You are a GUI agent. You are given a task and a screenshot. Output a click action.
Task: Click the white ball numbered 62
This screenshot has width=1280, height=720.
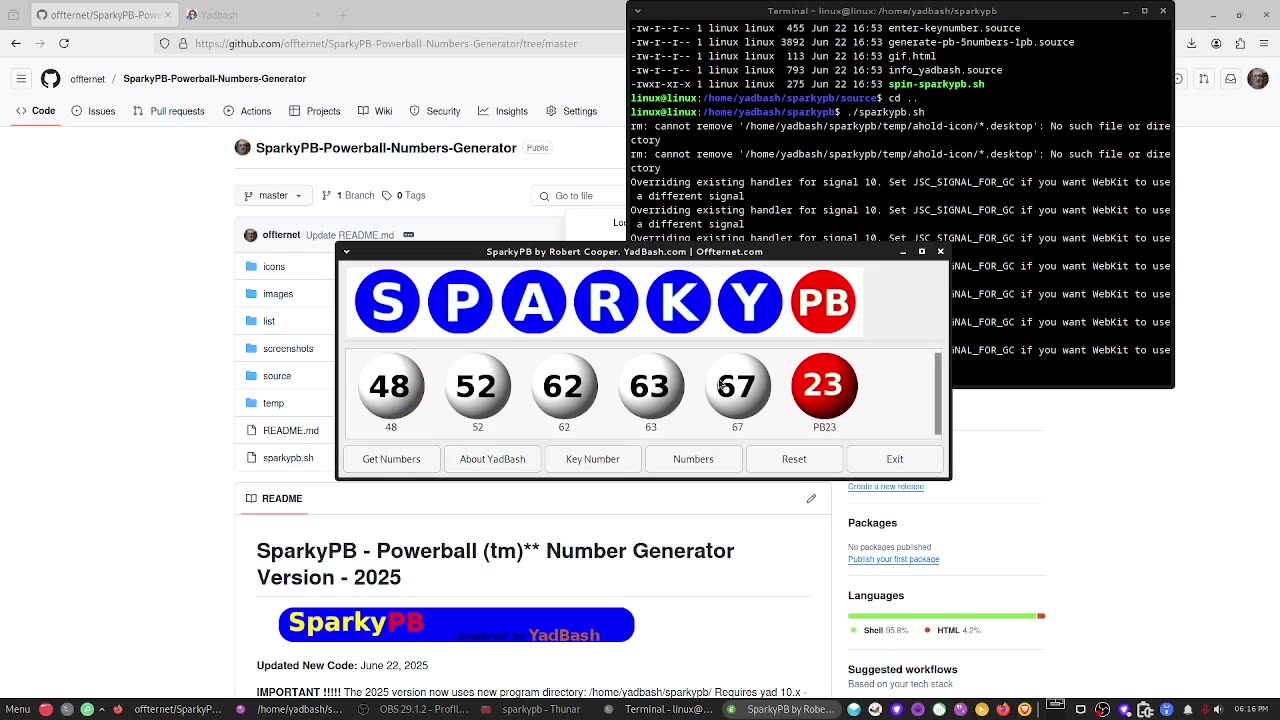coord(564,386)
